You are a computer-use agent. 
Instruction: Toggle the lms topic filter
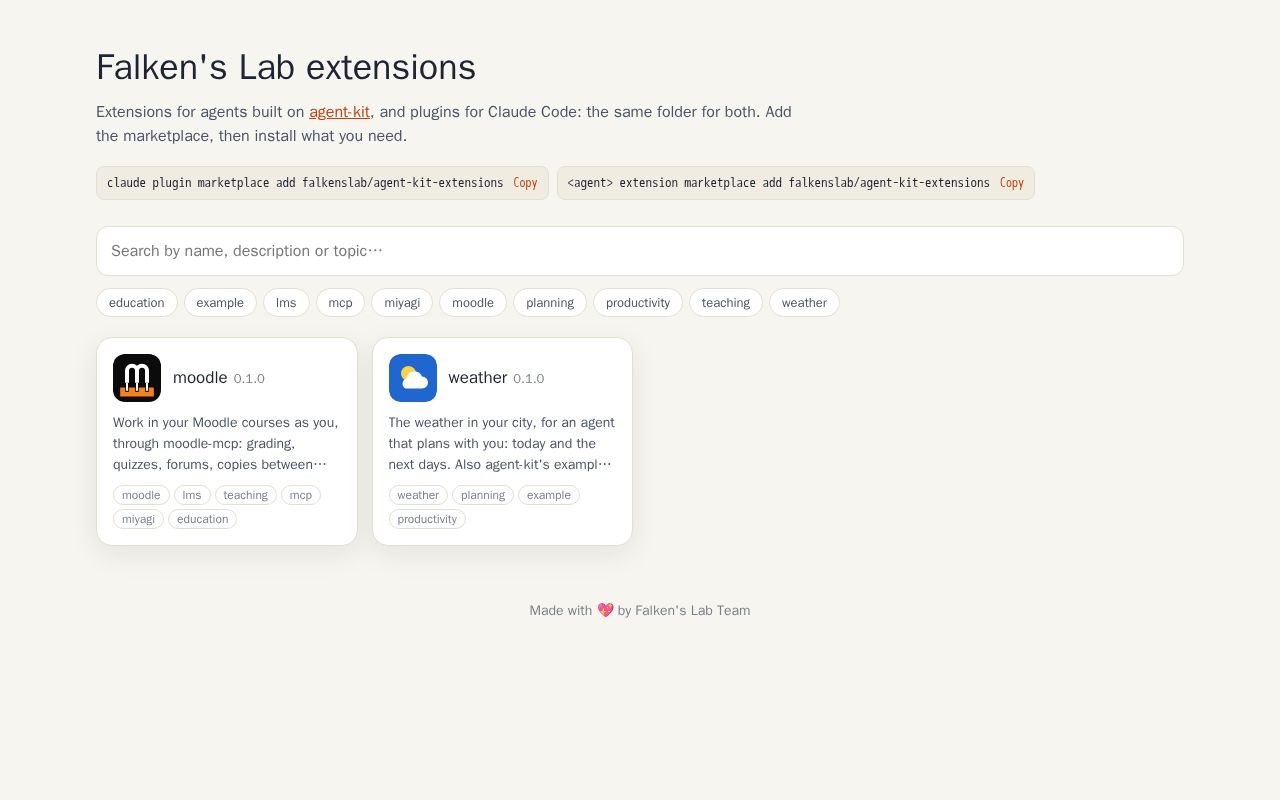(x=286, y=303)
